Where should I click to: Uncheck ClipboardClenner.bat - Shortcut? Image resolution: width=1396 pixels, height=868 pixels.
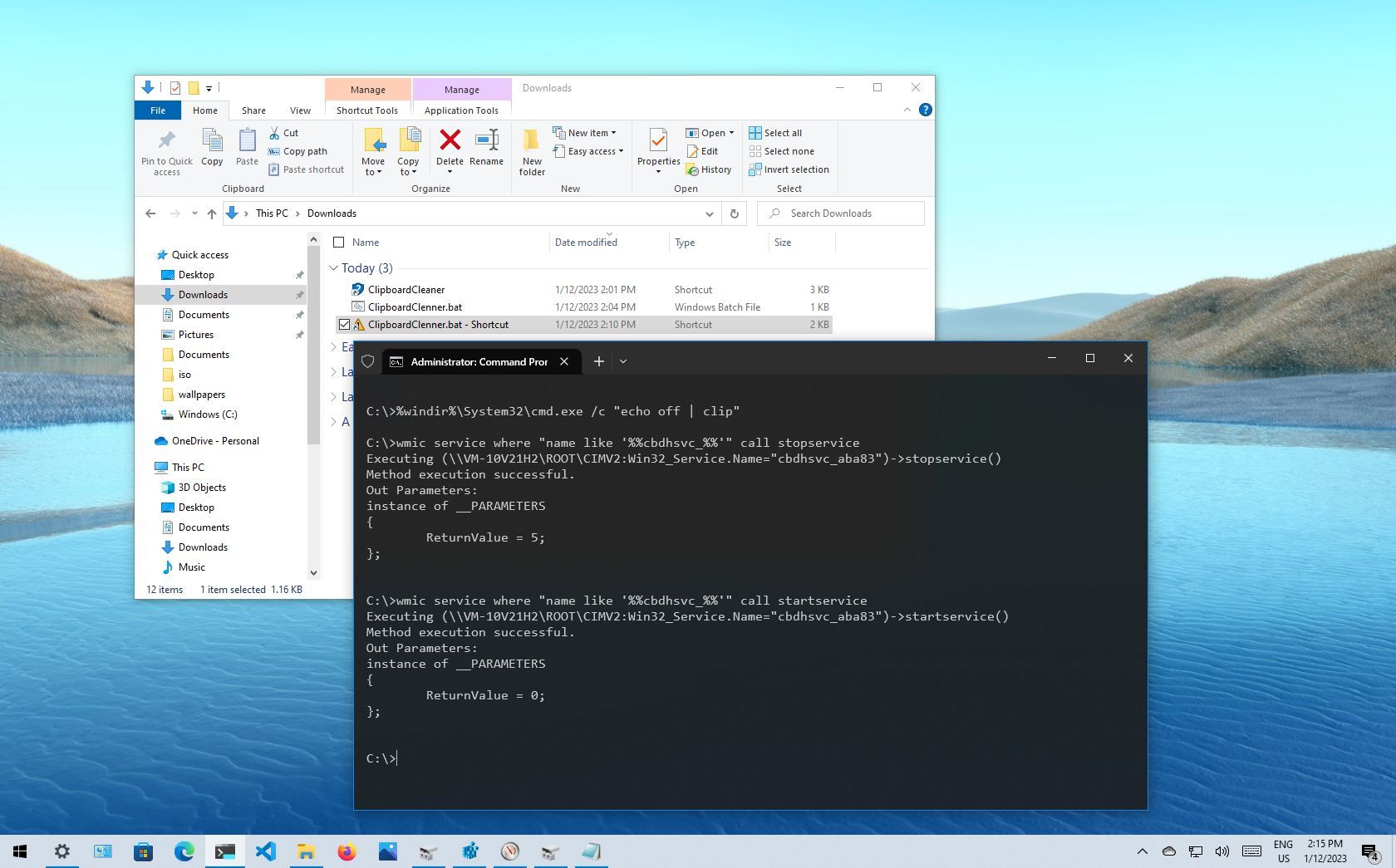(x=344, y=324)
